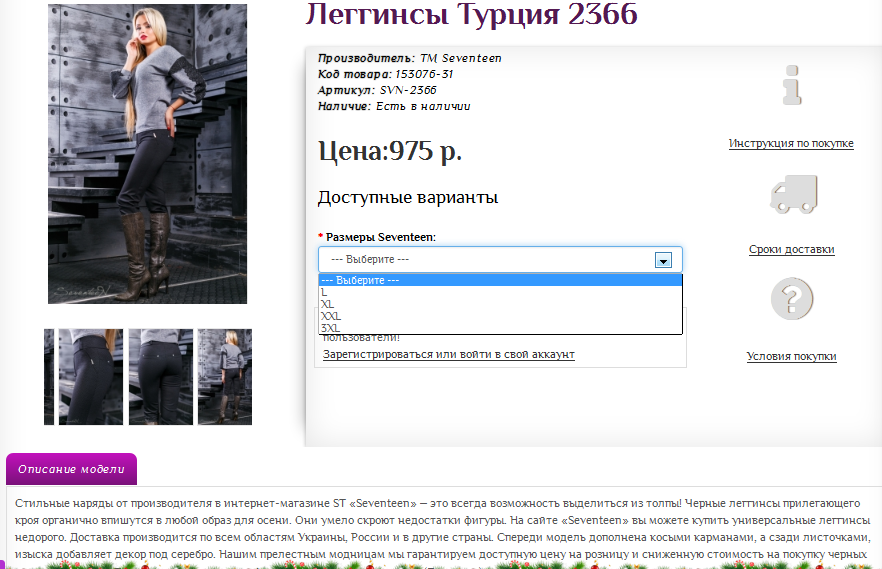Image resolution: width=882 pixels, height=569 pixels.
Task: Click the question mark icon
Action: [x=792, y=299]
